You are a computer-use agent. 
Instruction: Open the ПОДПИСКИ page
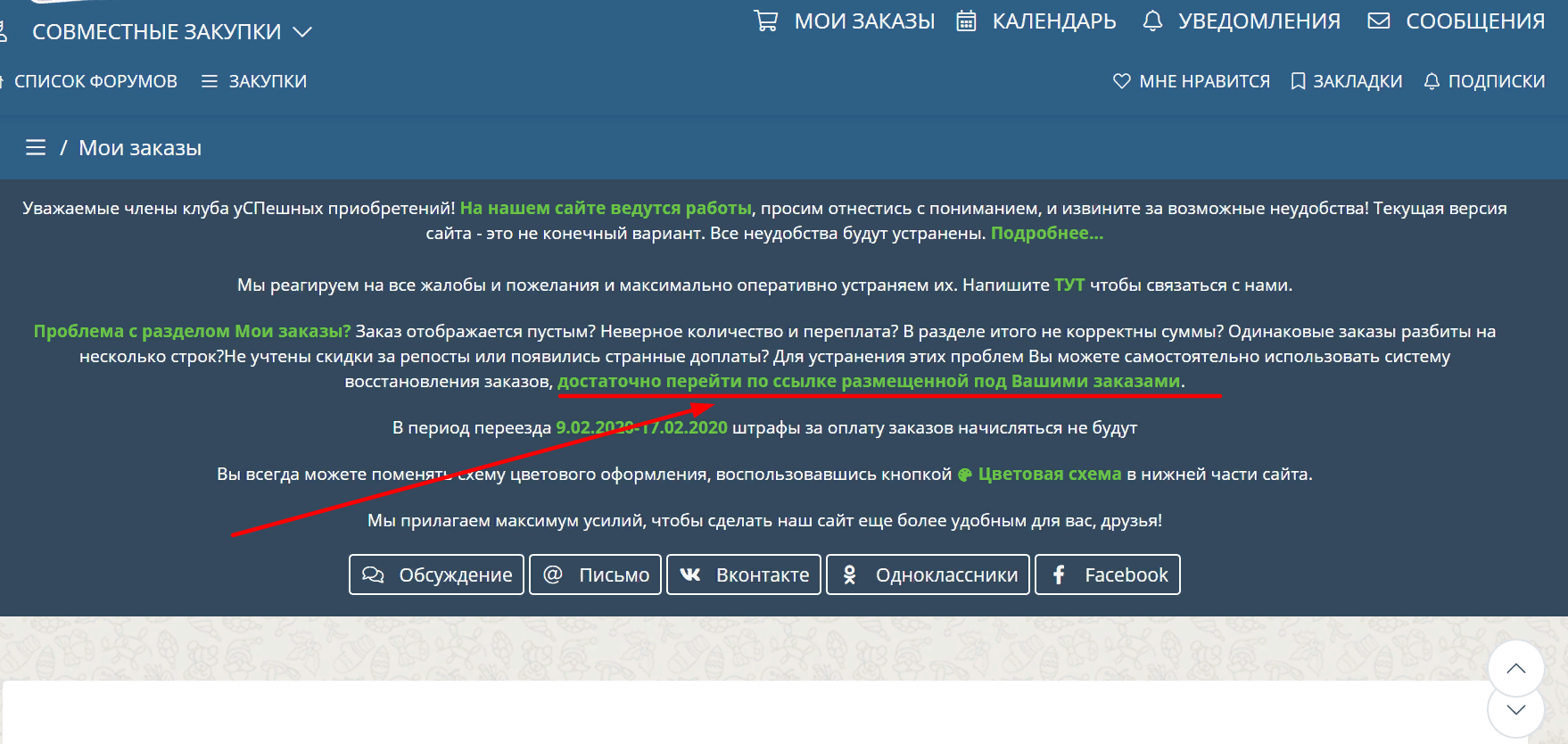click(1497, 81)
